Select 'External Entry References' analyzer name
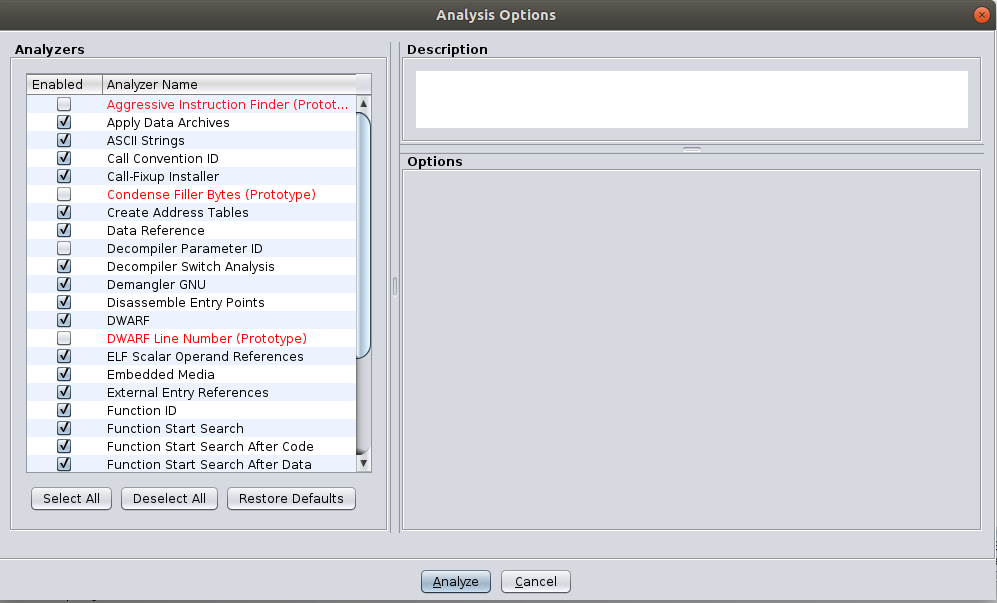 click(188, 392)
